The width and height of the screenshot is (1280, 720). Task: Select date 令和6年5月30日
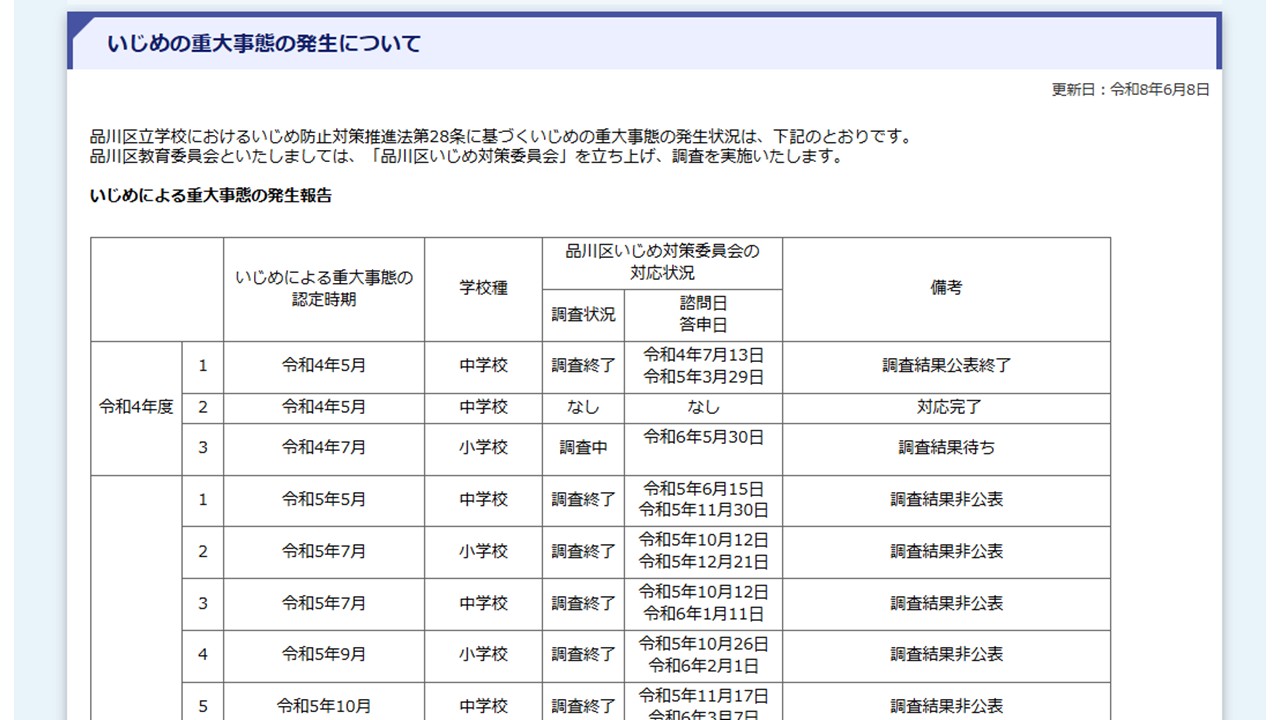coord(703,437)
